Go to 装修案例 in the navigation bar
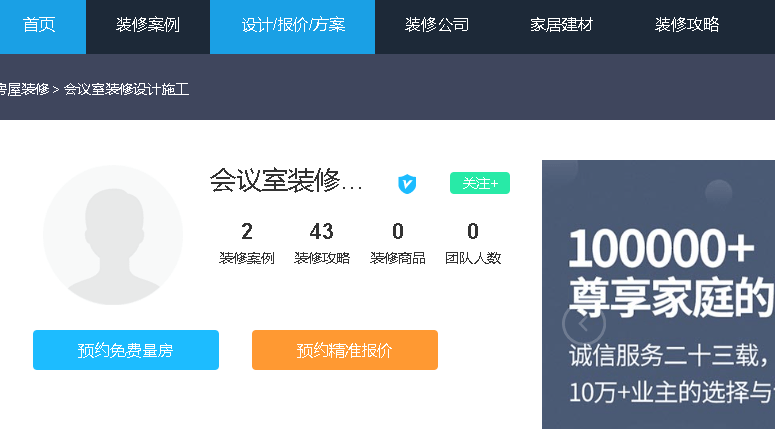This screenshot has height=429, width=775. pyautogui.click(x=148, y=25)
